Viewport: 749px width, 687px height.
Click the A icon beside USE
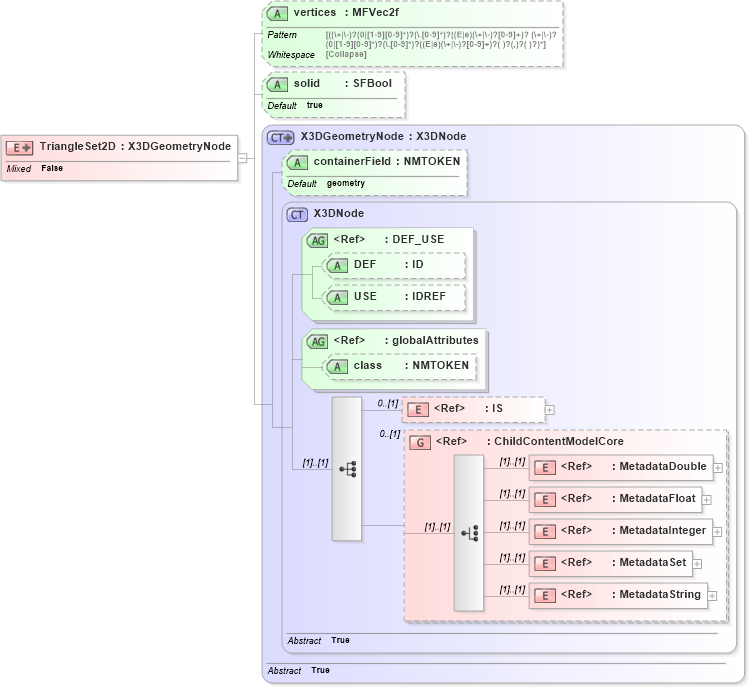[337, 297]
